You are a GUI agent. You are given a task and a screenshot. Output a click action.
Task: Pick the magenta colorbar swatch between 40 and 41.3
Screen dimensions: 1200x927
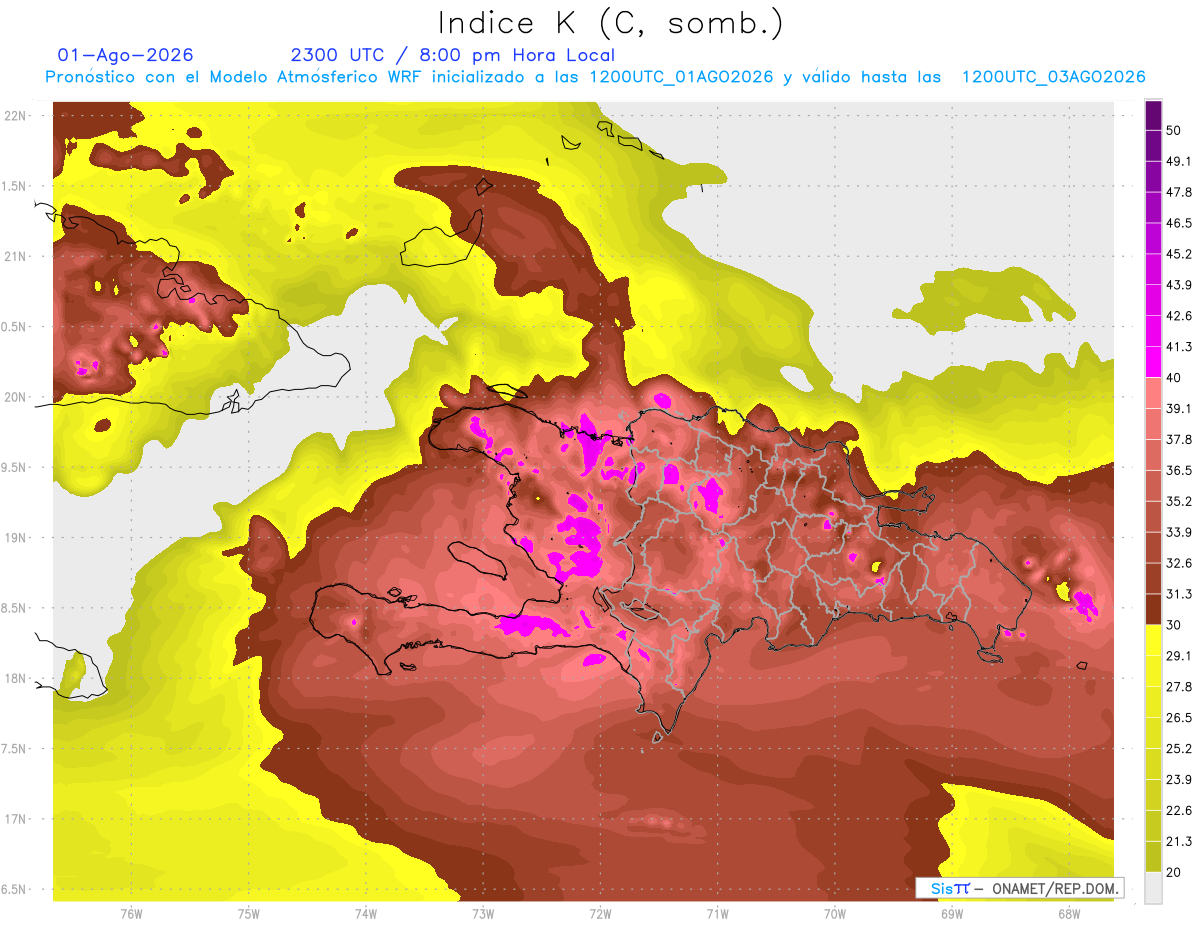click(x=1153, y=362)
